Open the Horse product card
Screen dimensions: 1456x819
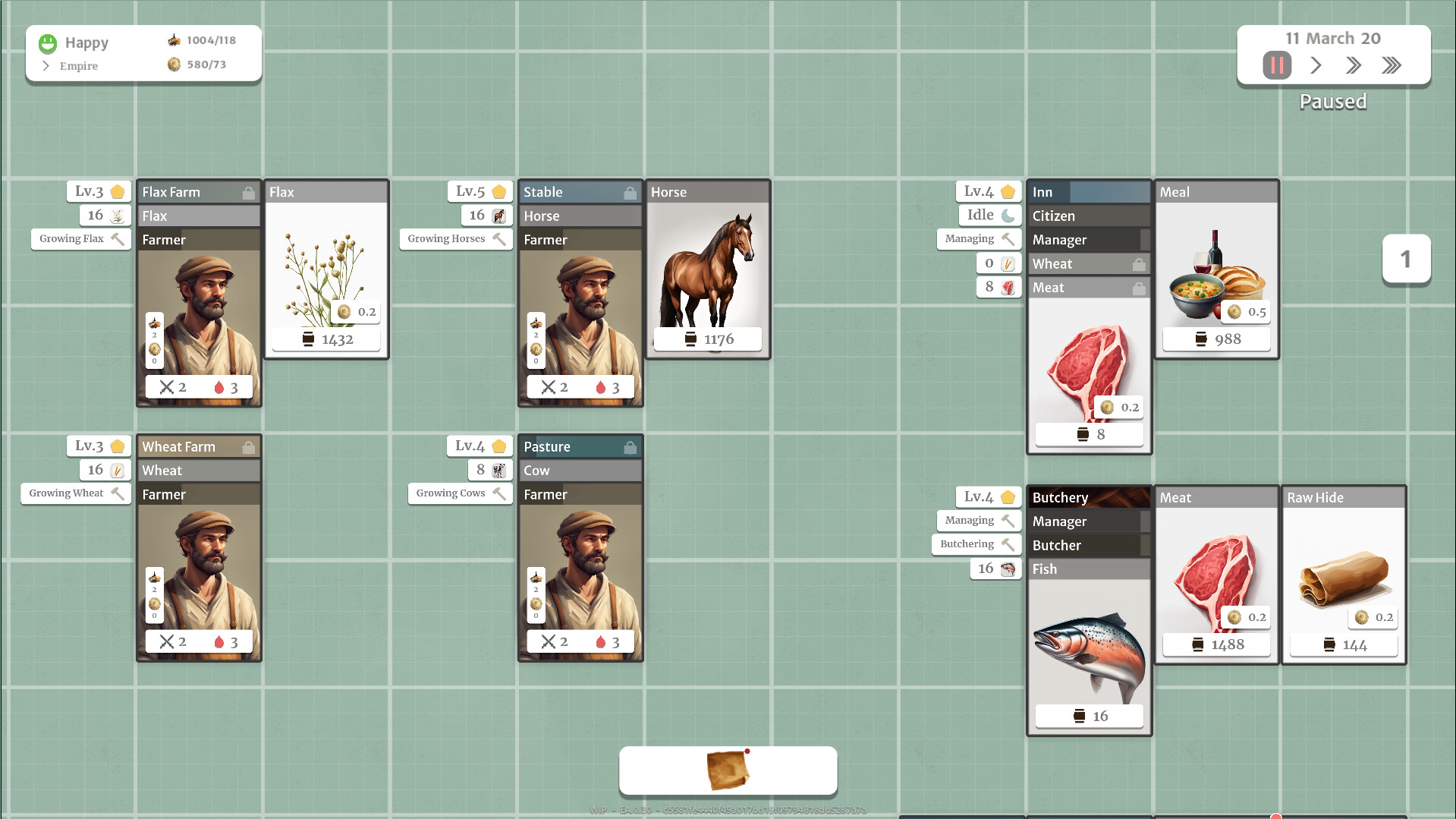coord(708,269)
